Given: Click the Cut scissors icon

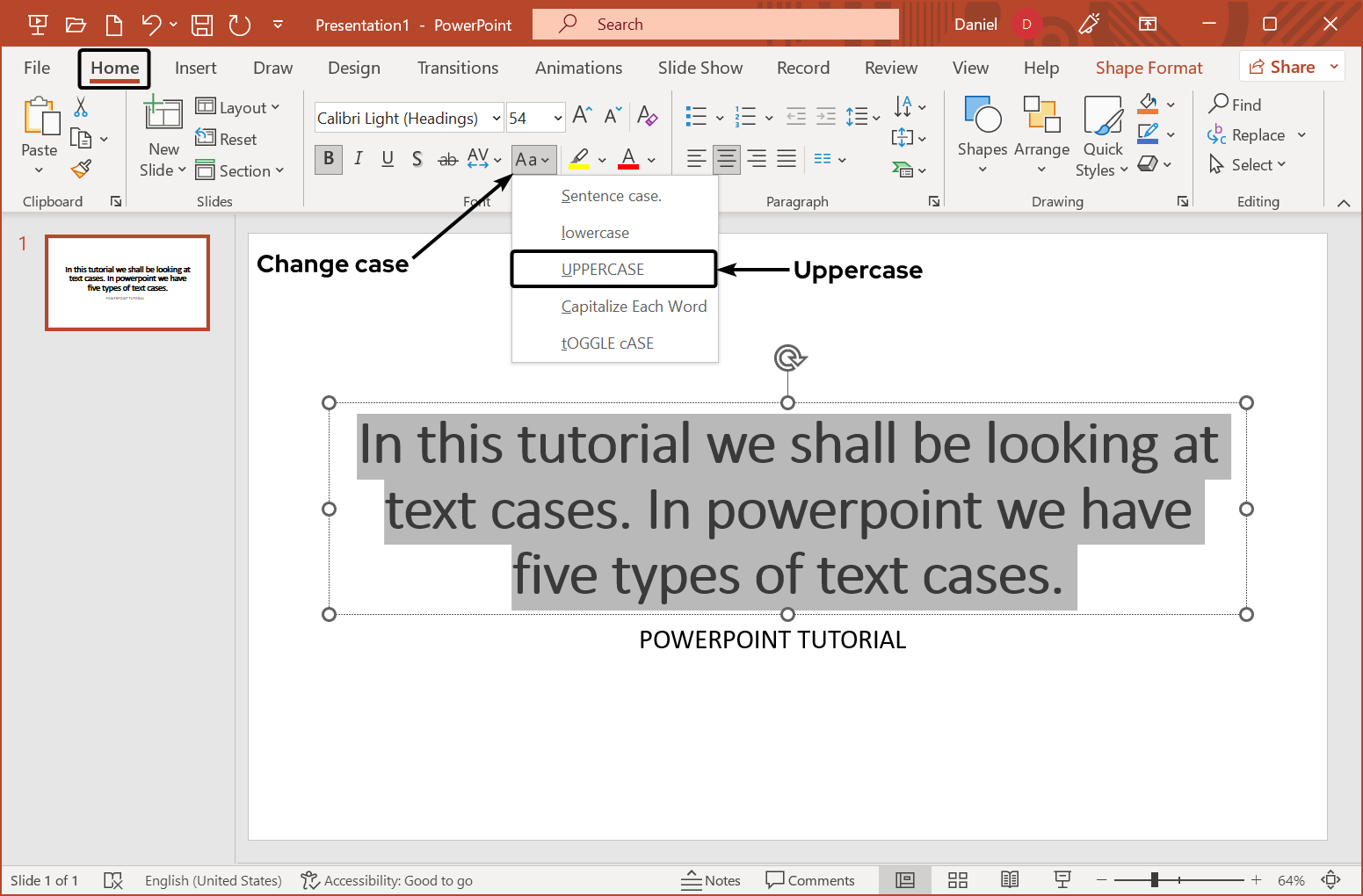Looking at the screenshot, I should [x=81, y=107].
